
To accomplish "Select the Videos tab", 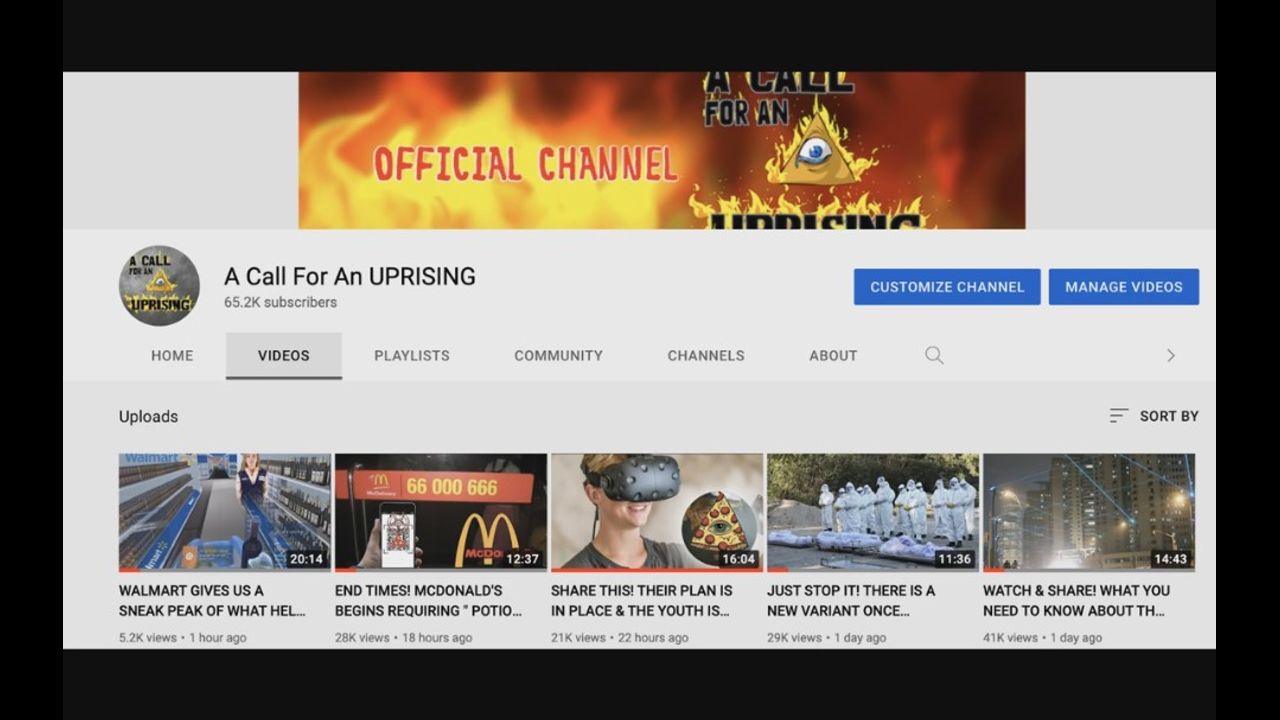I will (x=284, y=355).
